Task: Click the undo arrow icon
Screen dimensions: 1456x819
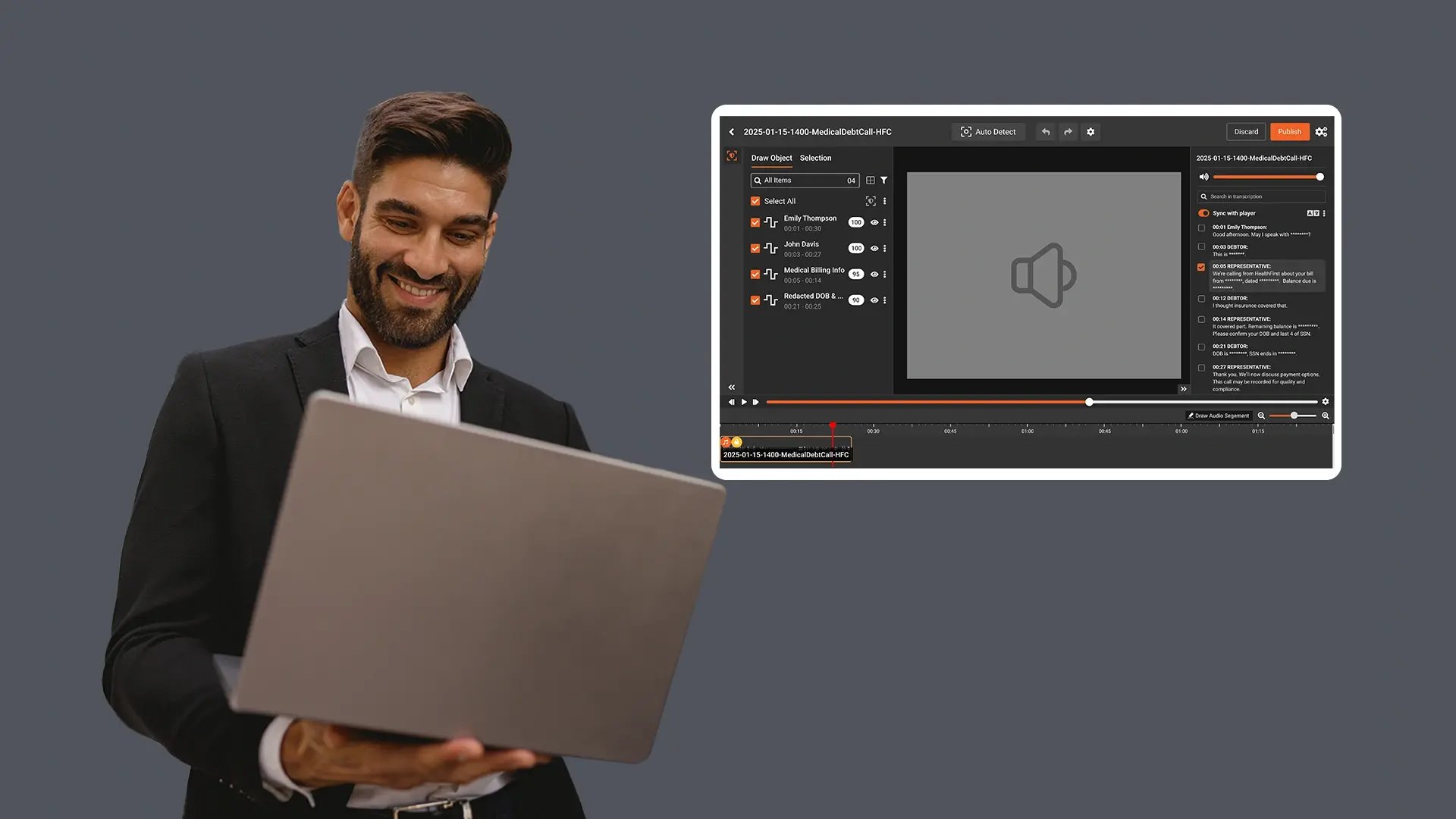Action: tap(1046, 132)
